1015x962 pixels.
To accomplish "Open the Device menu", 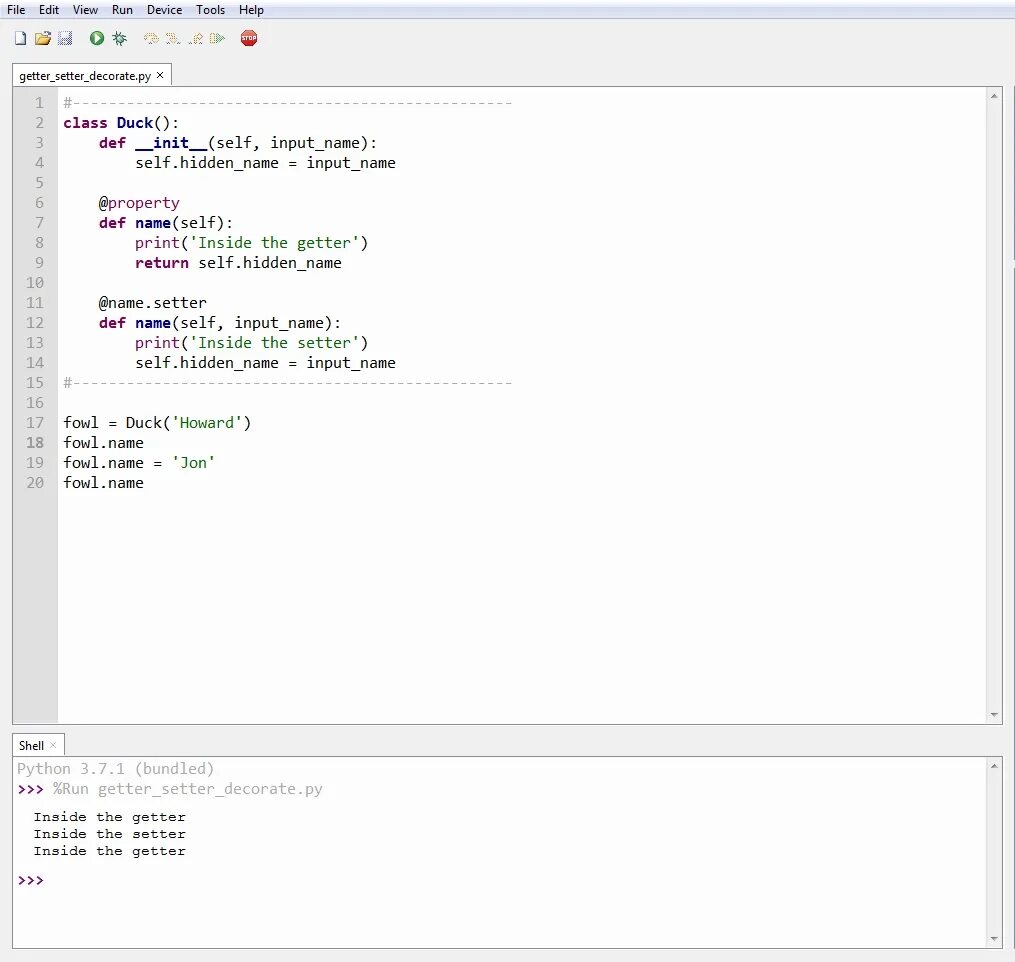I will click(x=164, y=10).
